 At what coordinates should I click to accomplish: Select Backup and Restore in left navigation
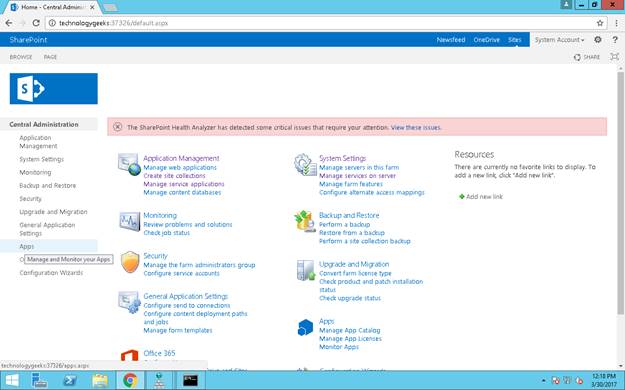47,185
